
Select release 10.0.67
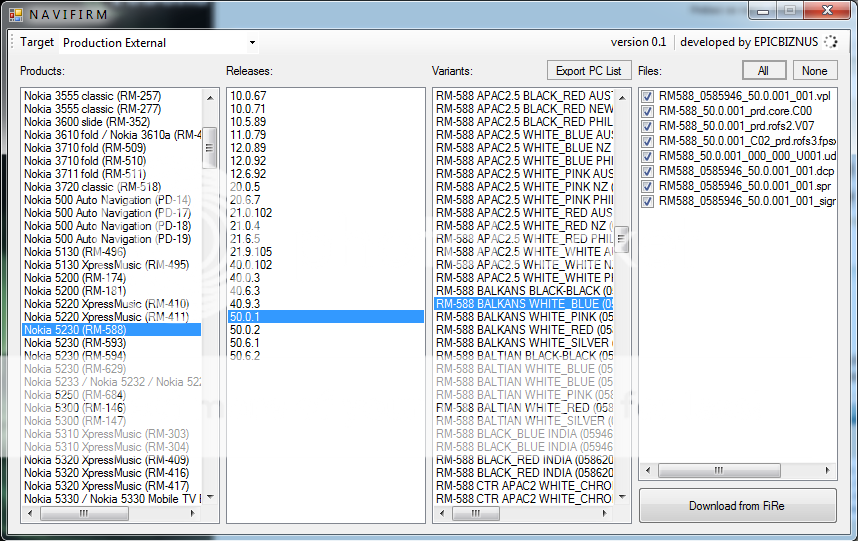326,96
